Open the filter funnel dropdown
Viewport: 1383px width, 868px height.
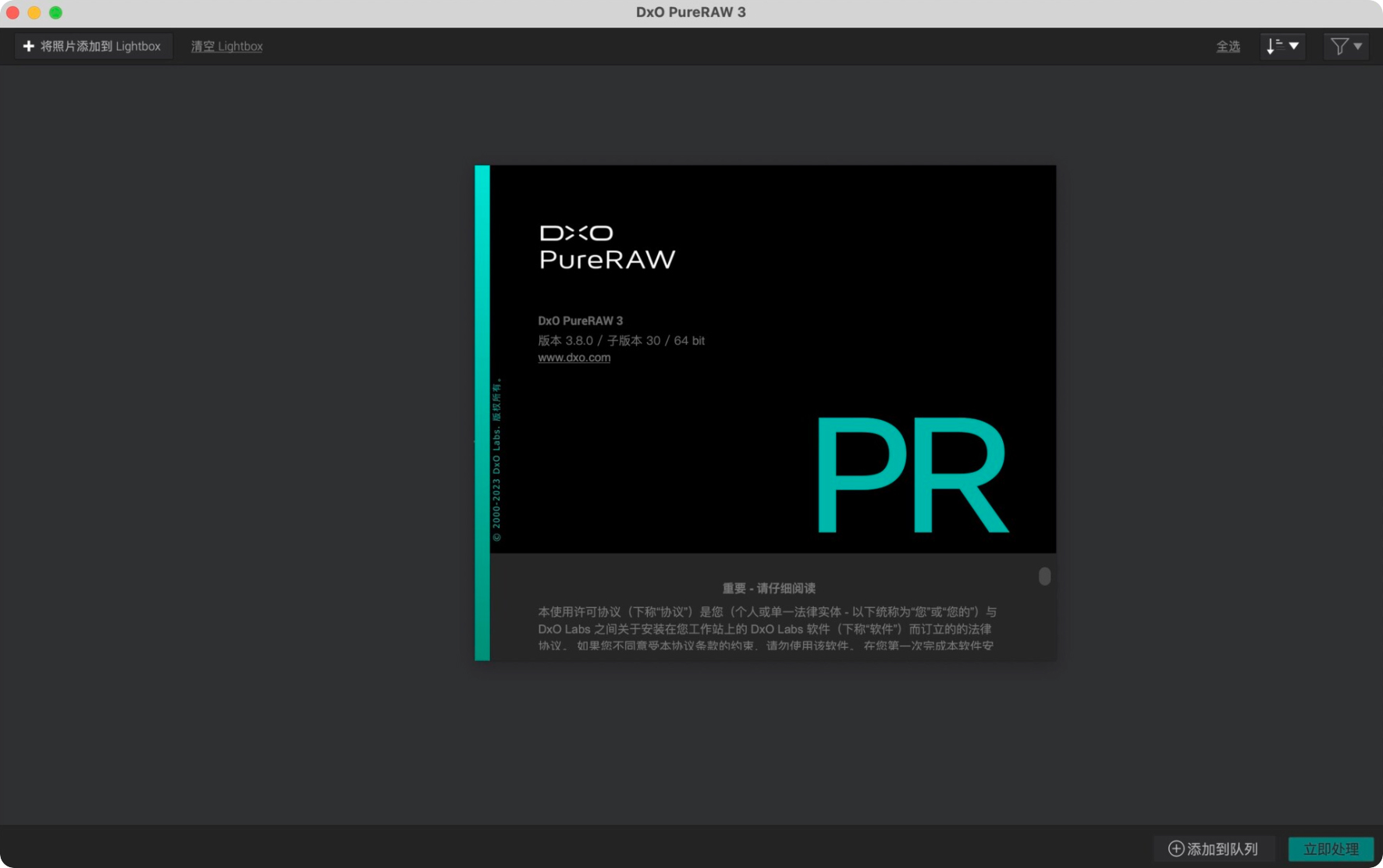(x=1346, y=46)
